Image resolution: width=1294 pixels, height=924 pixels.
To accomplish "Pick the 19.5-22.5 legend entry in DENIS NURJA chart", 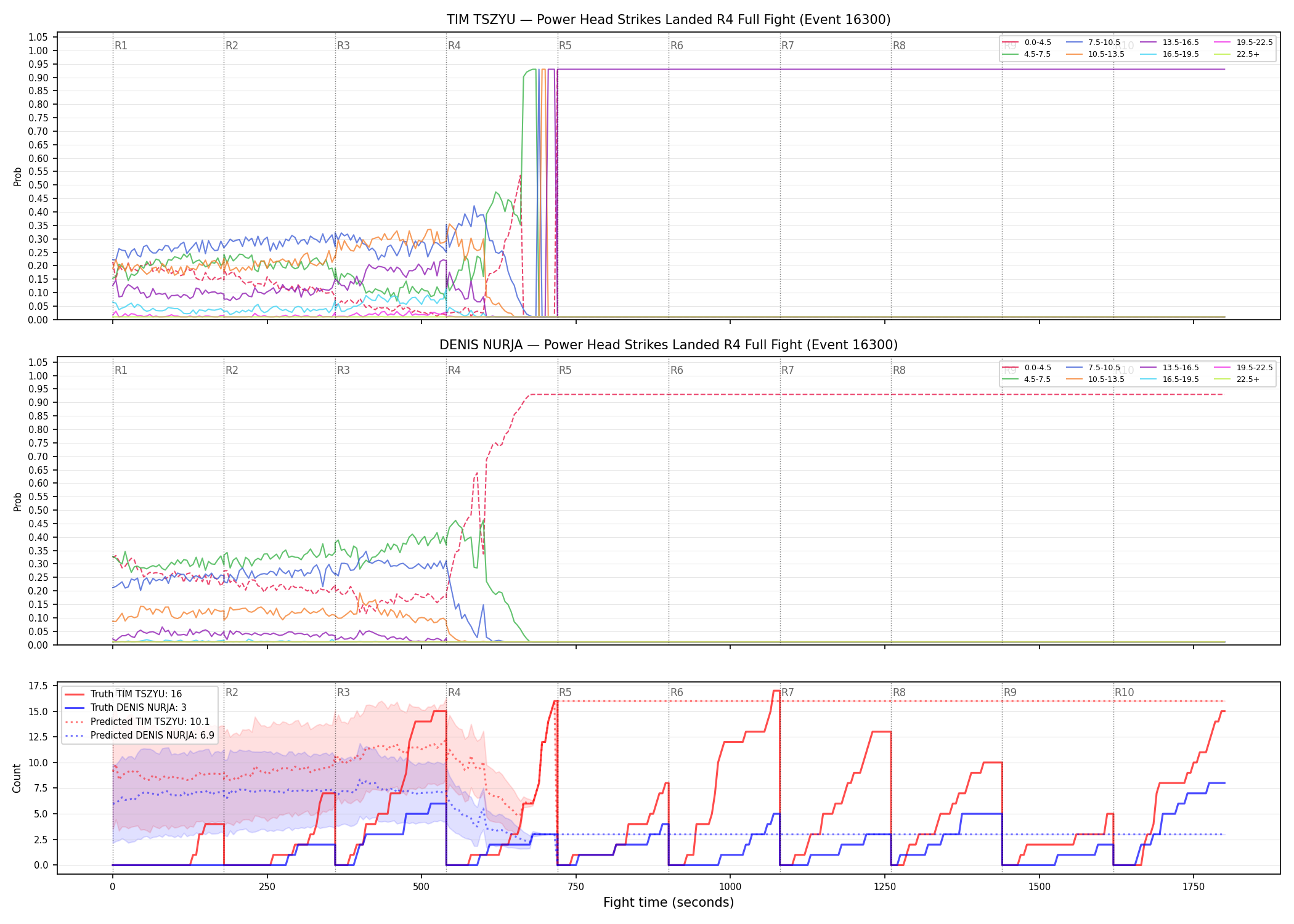I will point(1243,368).
